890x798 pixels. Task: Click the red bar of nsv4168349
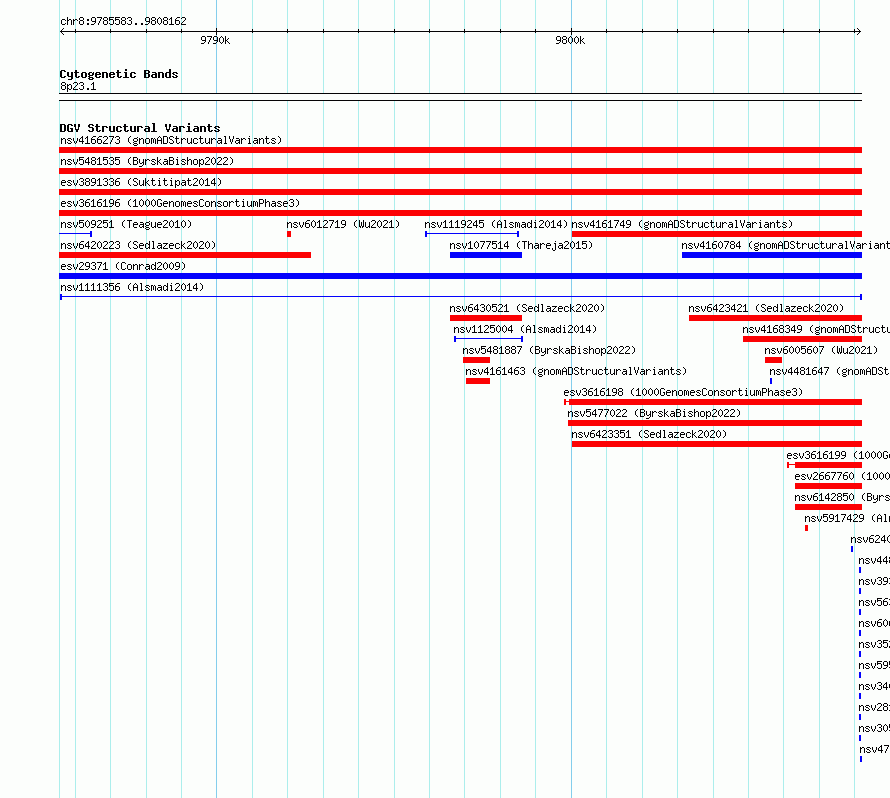tap(803, 339)
